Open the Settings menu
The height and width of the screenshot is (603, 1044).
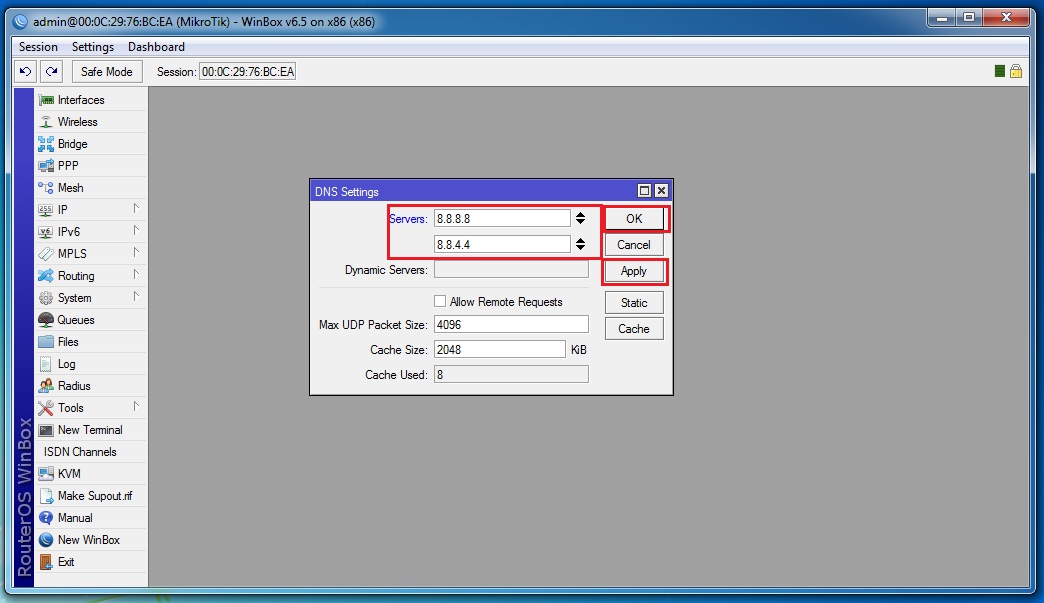tap(93, 47)
